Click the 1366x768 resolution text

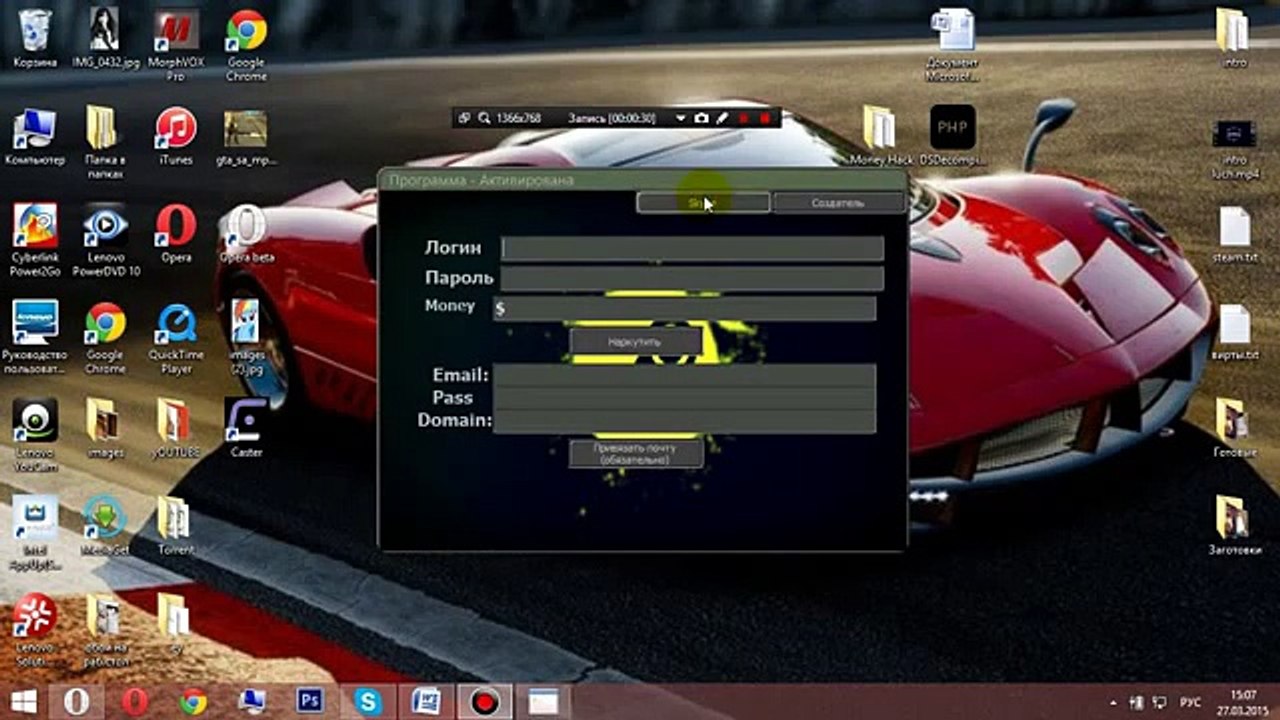518,118
